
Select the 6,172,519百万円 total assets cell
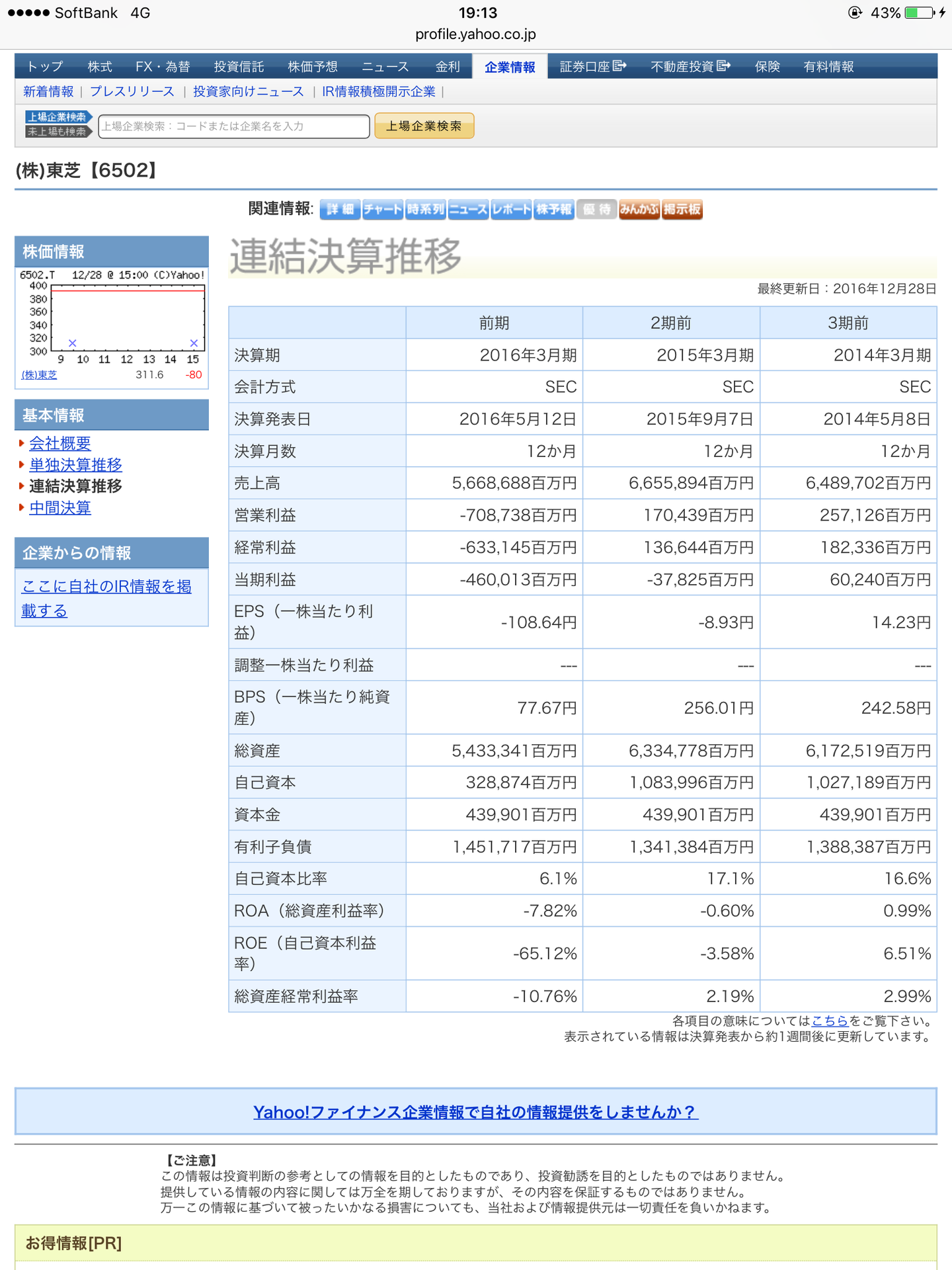click(x=848, y=751)
